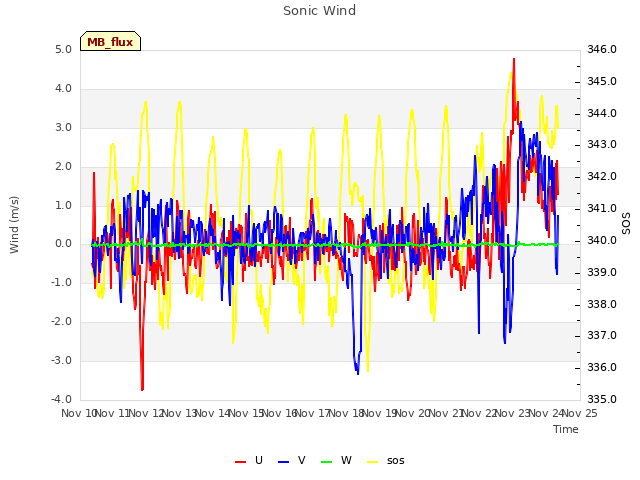Click the blue V legend swatch
Viewport: 640px width, 480px height.
point(283,462)
